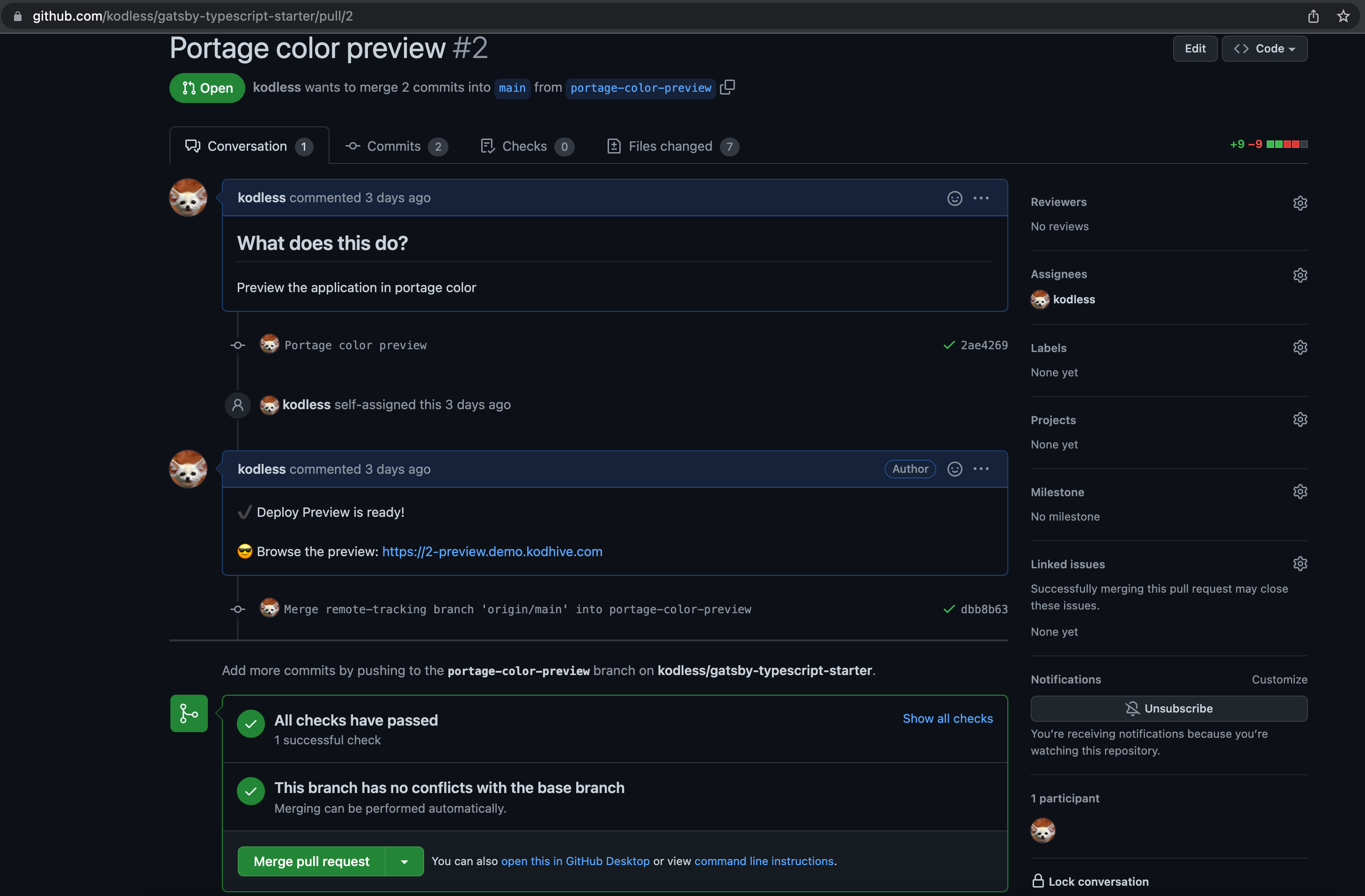The width and height of the screenshot is (1365, 896).
Task: Click kodless avatar beside first comment
Action: (188, 198)
